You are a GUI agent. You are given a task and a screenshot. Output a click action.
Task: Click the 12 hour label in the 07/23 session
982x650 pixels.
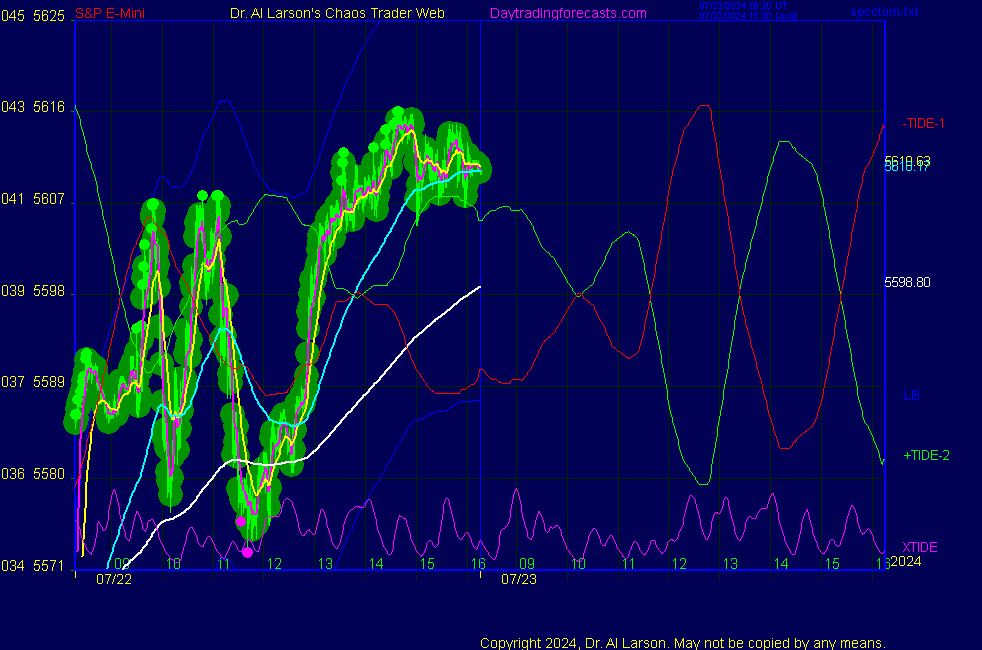click(x=680, y=564)
